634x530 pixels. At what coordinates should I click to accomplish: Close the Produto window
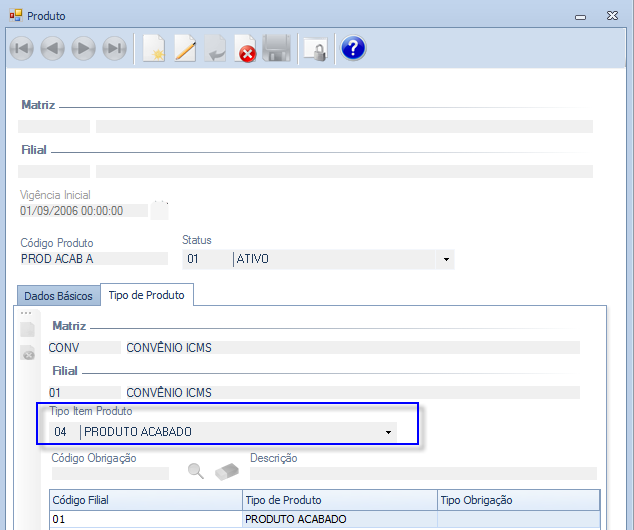612,16
